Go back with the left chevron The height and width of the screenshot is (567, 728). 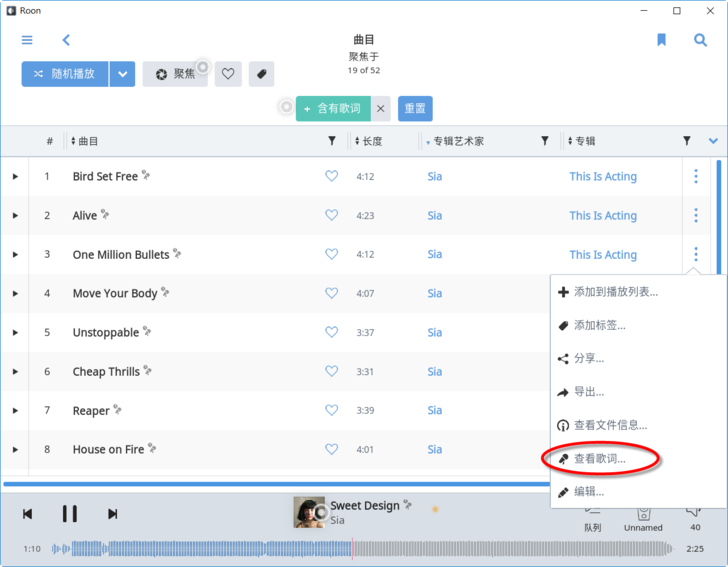click(66, 40)
